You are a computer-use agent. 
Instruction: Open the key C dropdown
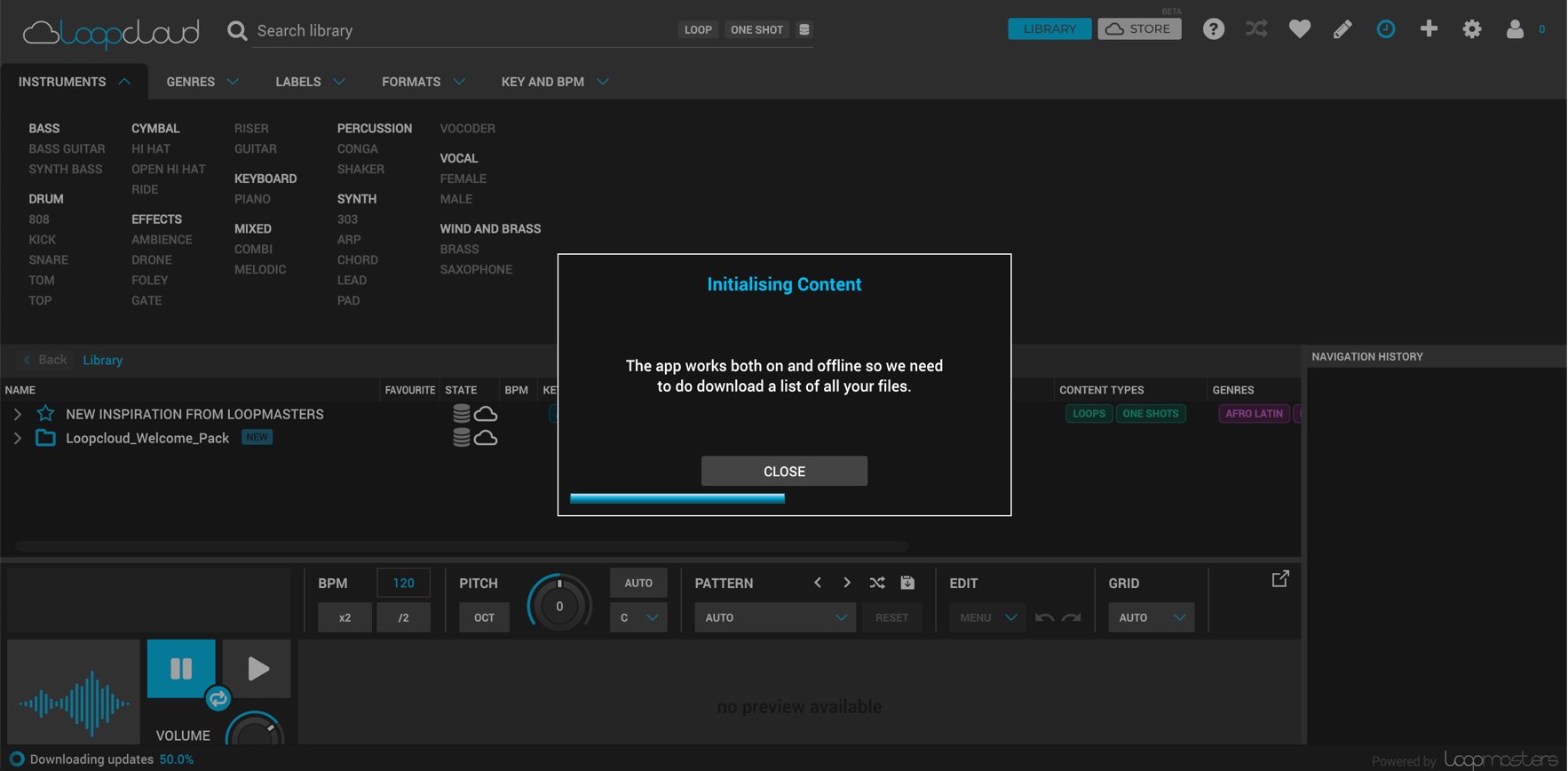638,617
